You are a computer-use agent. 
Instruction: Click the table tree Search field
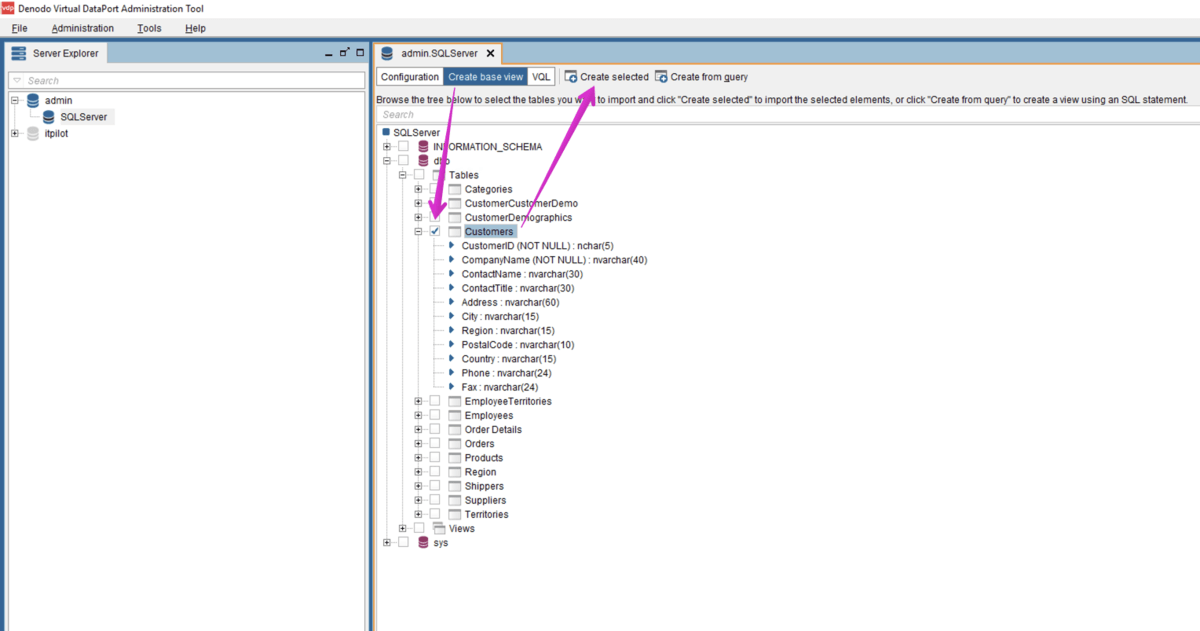click(787, 114)
